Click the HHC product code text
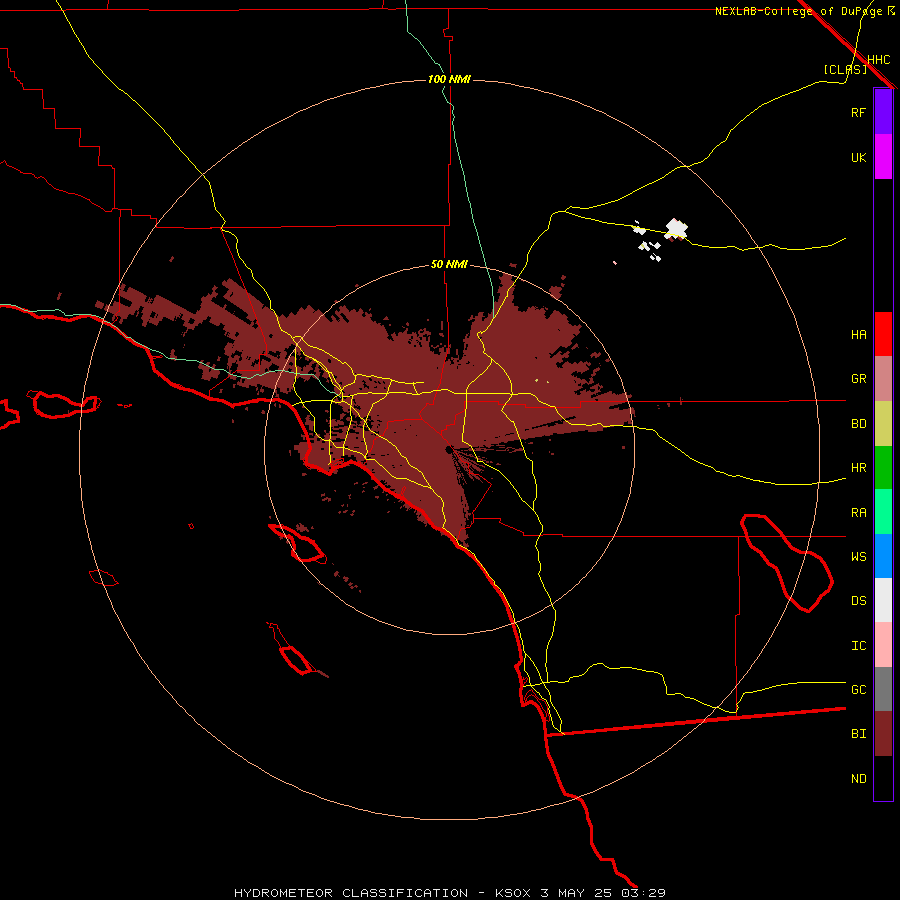900x900 pixels. click(878, 60)
